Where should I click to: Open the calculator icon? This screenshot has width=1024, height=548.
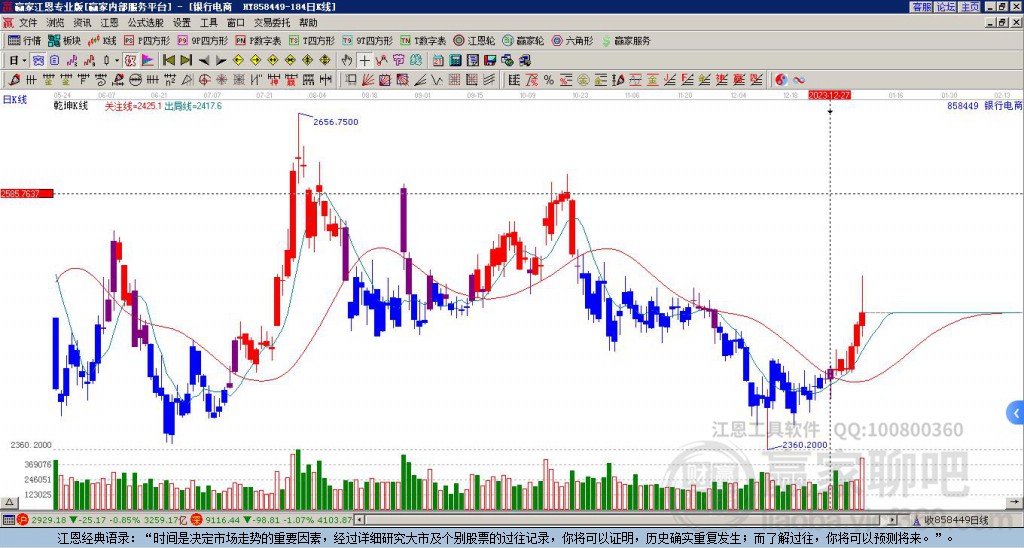[x=456, y=61]
